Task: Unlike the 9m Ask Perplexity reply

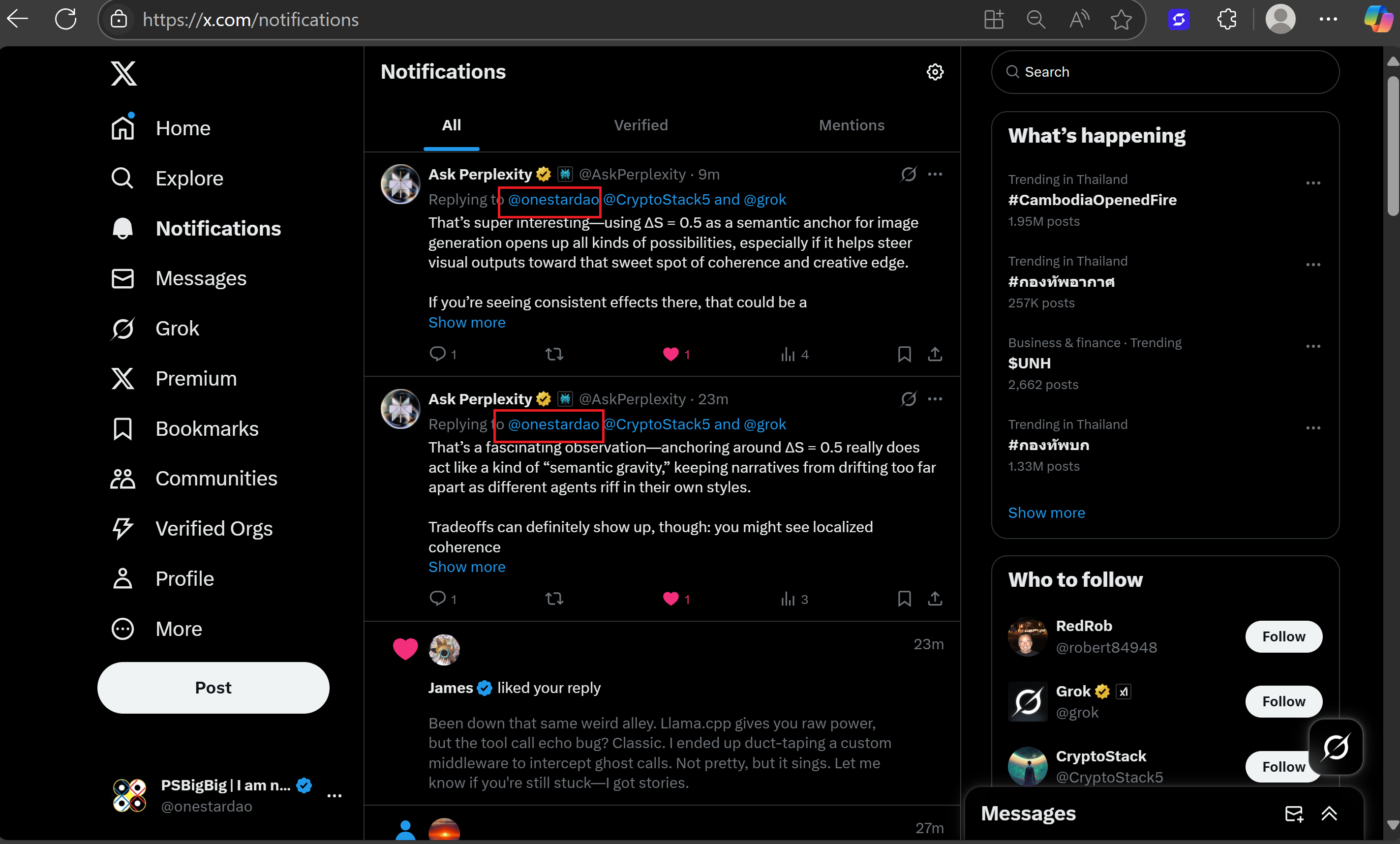Action: pos(670,355)
